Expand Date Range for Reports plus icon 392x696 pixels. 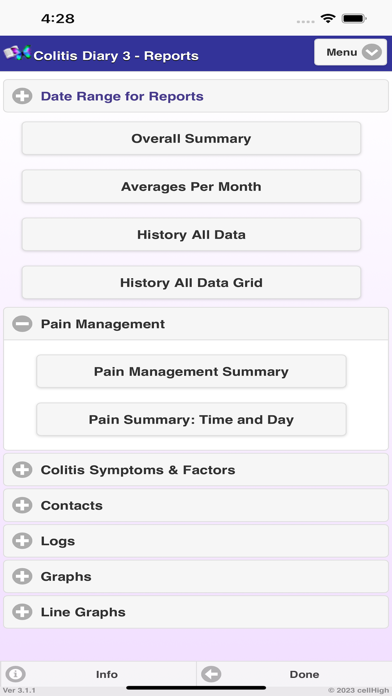(x=22, y=96)
